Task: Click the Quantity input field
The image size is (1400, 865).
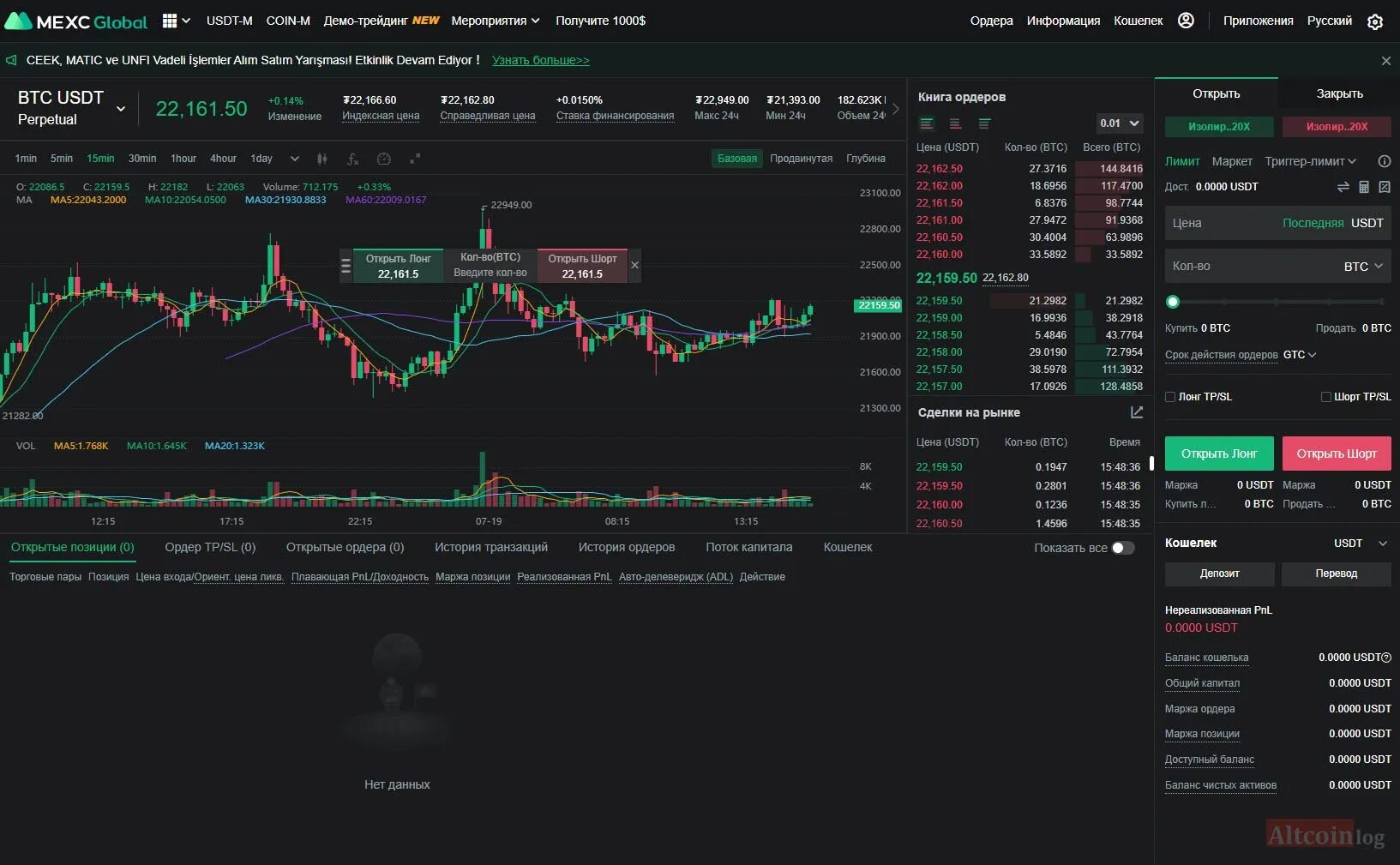Action: point(1277,267)
